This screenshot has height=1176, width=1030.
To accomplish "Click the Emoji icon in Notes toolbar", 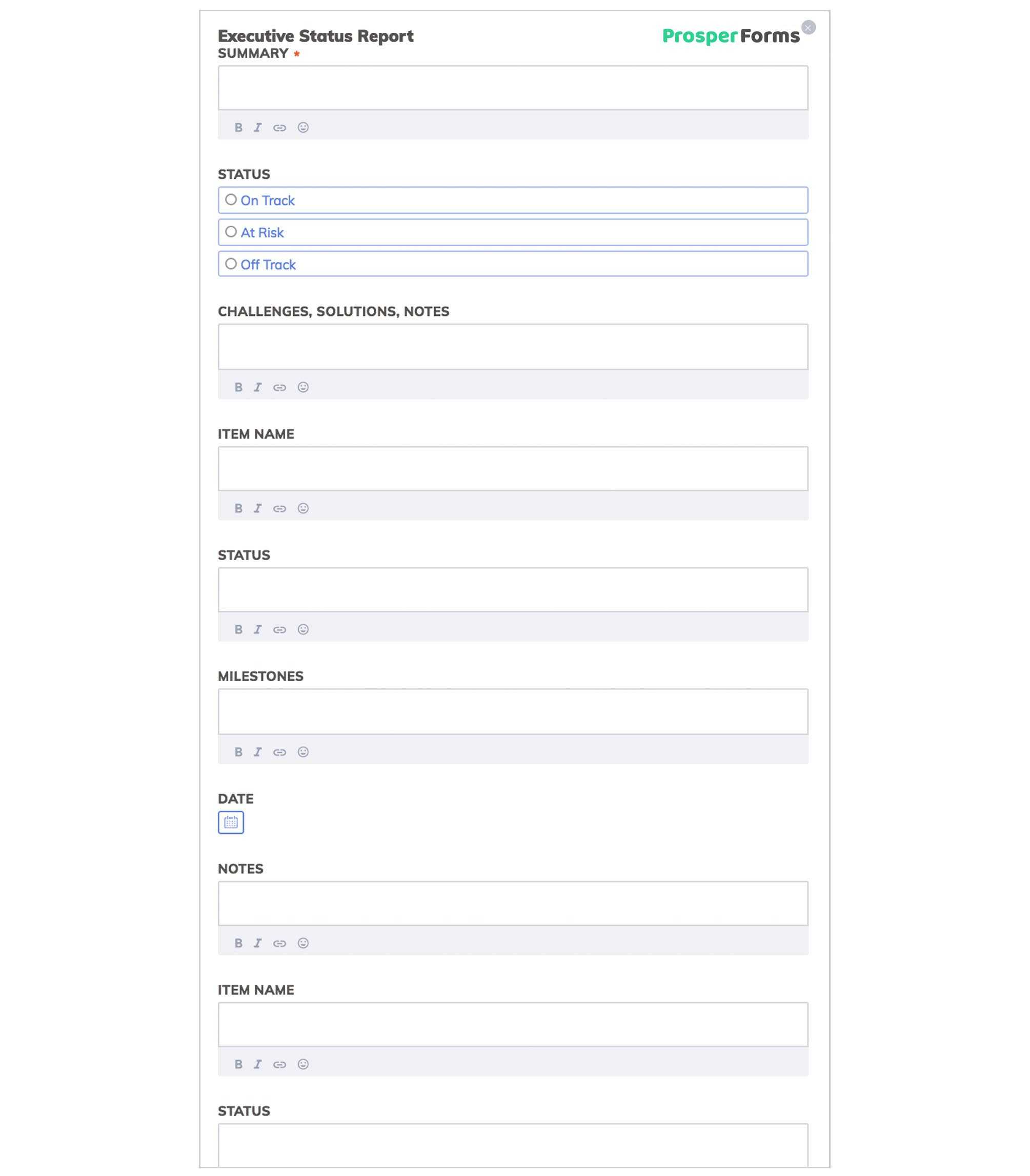I will [303, 942].
